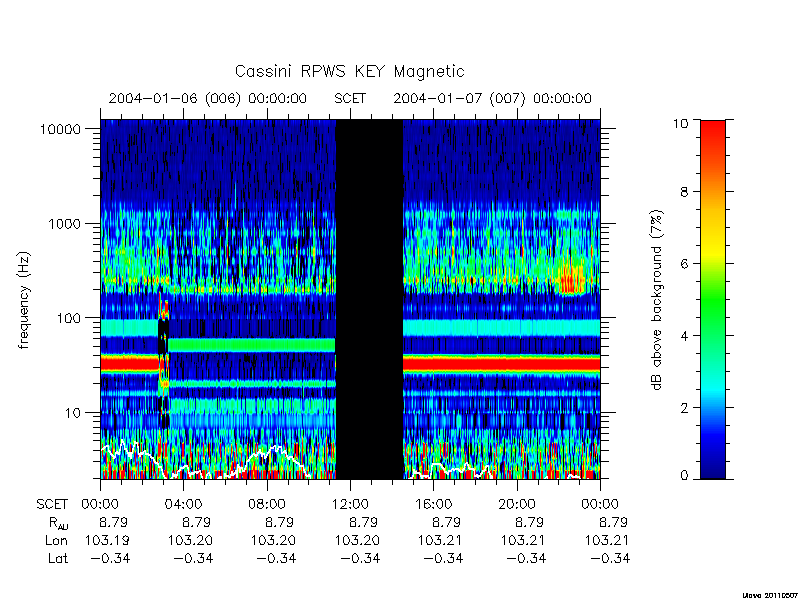Select color scale label 10

(680, 123)
